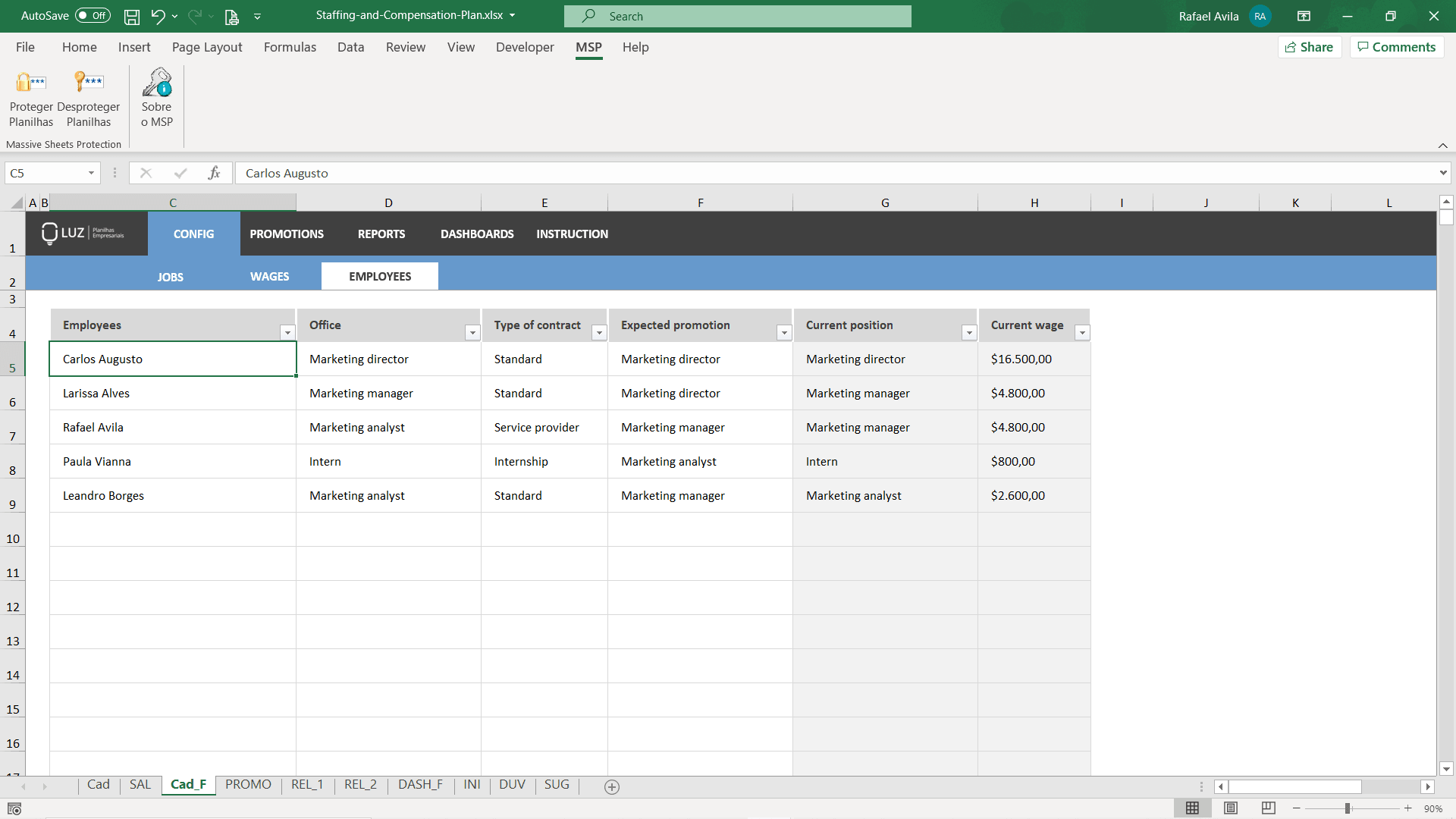Open the Comments pane
The height and width of the screenshot is (819, 1456).
[1396, 46]
